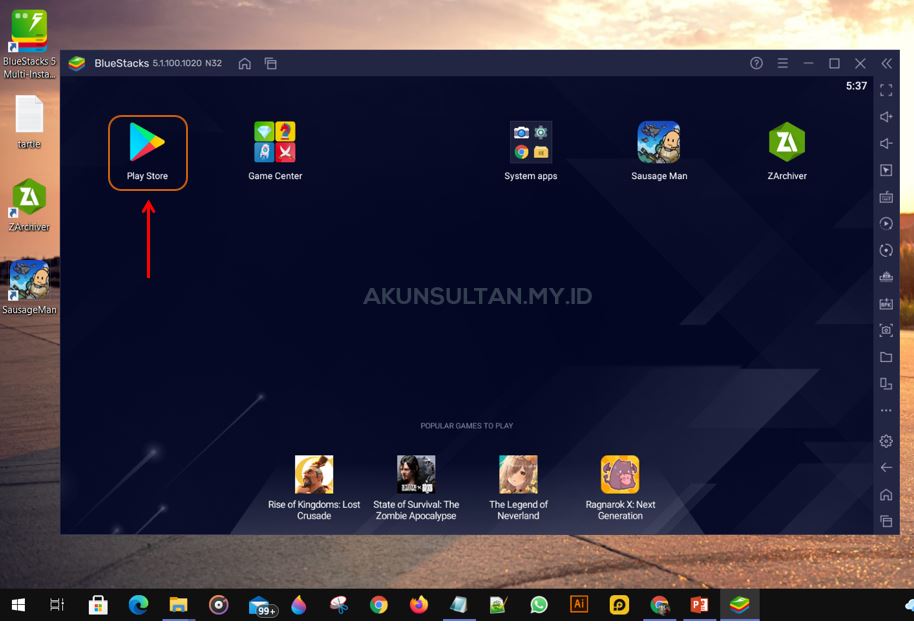
Task: Open Mail app with 99+ badge
Action: [x=262, y=607]
